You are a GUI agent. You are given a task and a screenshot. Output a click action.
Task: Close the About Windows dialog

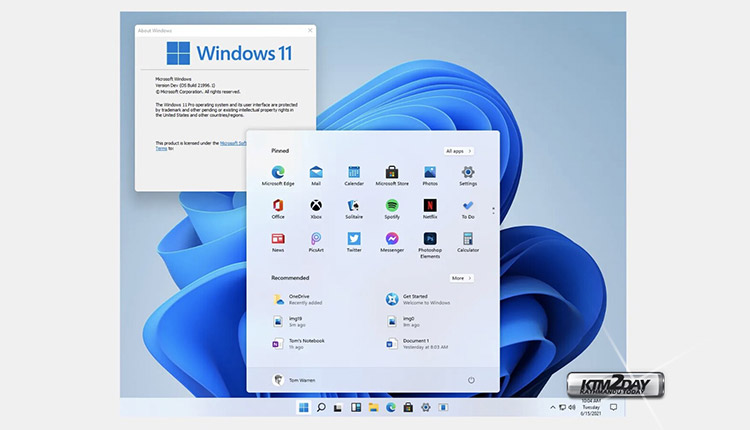pyautogui.click(x=310, y=30)
